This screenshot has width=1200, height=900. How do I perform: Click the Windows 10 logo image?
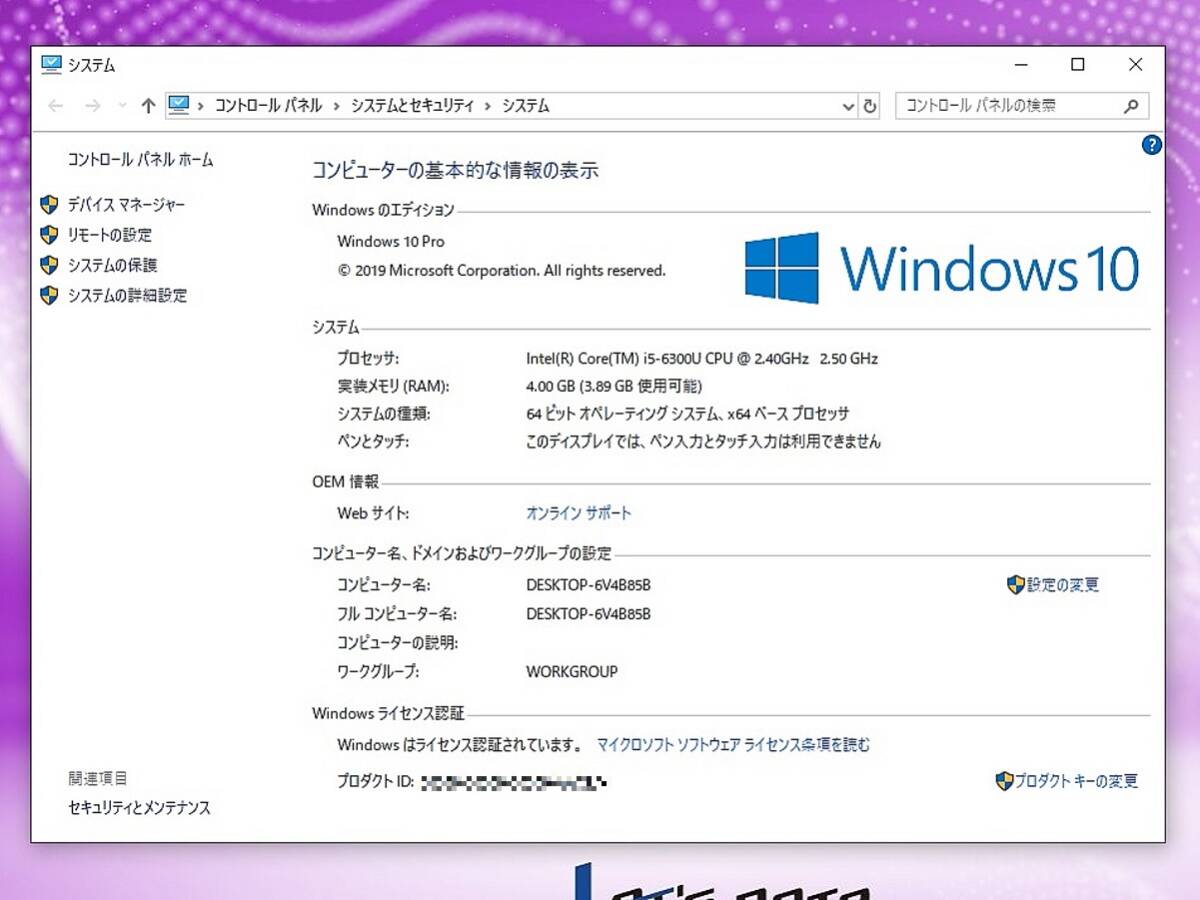click(941, 268)
